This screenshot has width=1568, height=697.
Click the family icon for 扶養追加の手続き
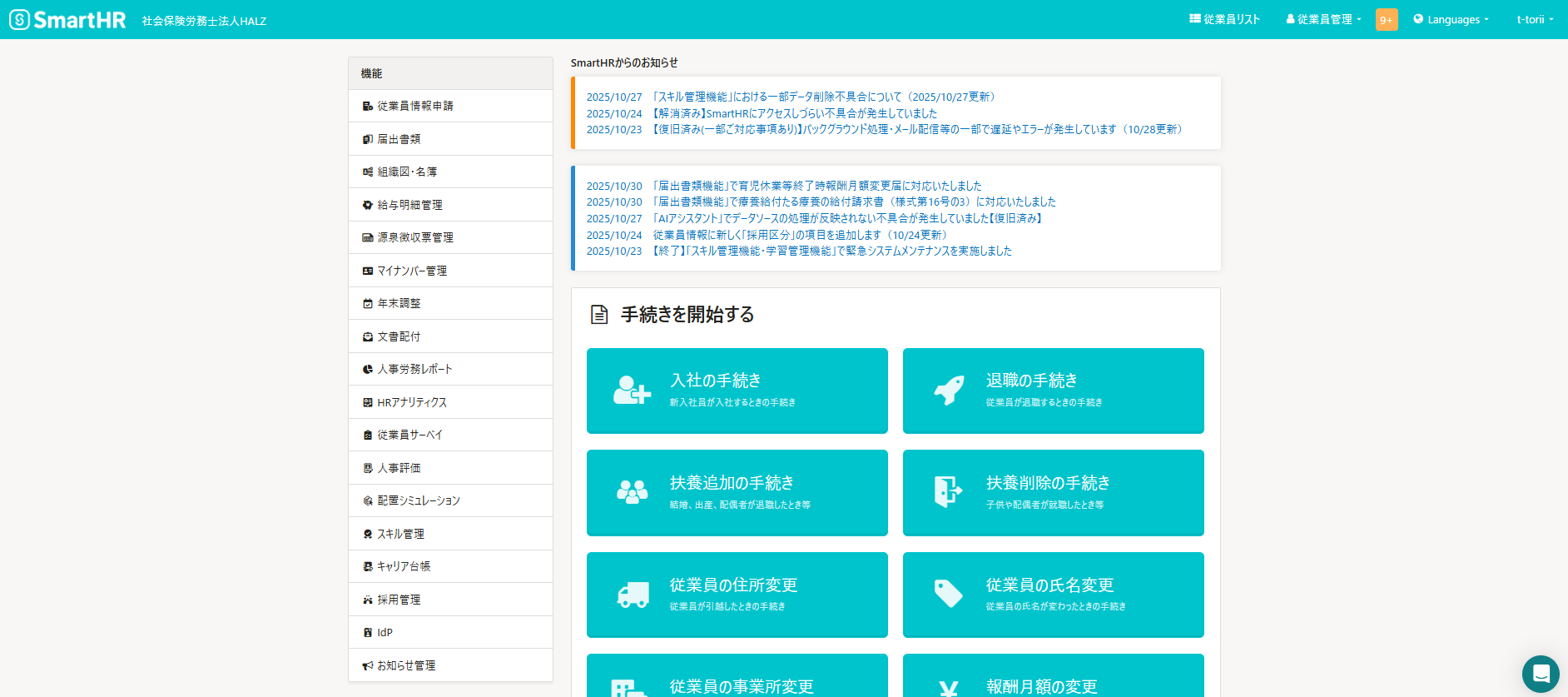pyautogui.click(x=632, y=492)
